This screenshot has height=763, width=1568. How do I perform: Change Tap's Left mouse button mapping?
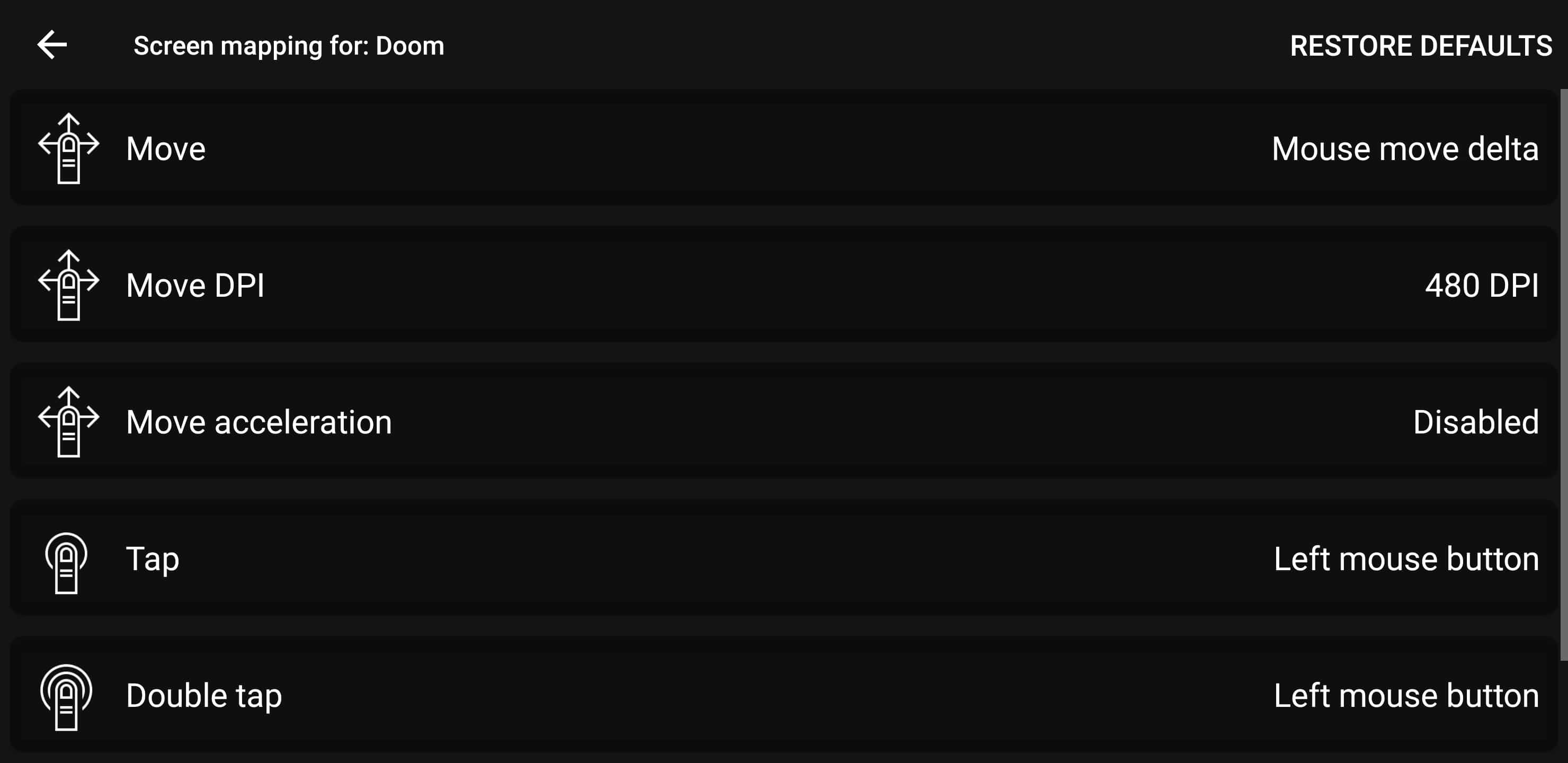tap(1406, 559)
